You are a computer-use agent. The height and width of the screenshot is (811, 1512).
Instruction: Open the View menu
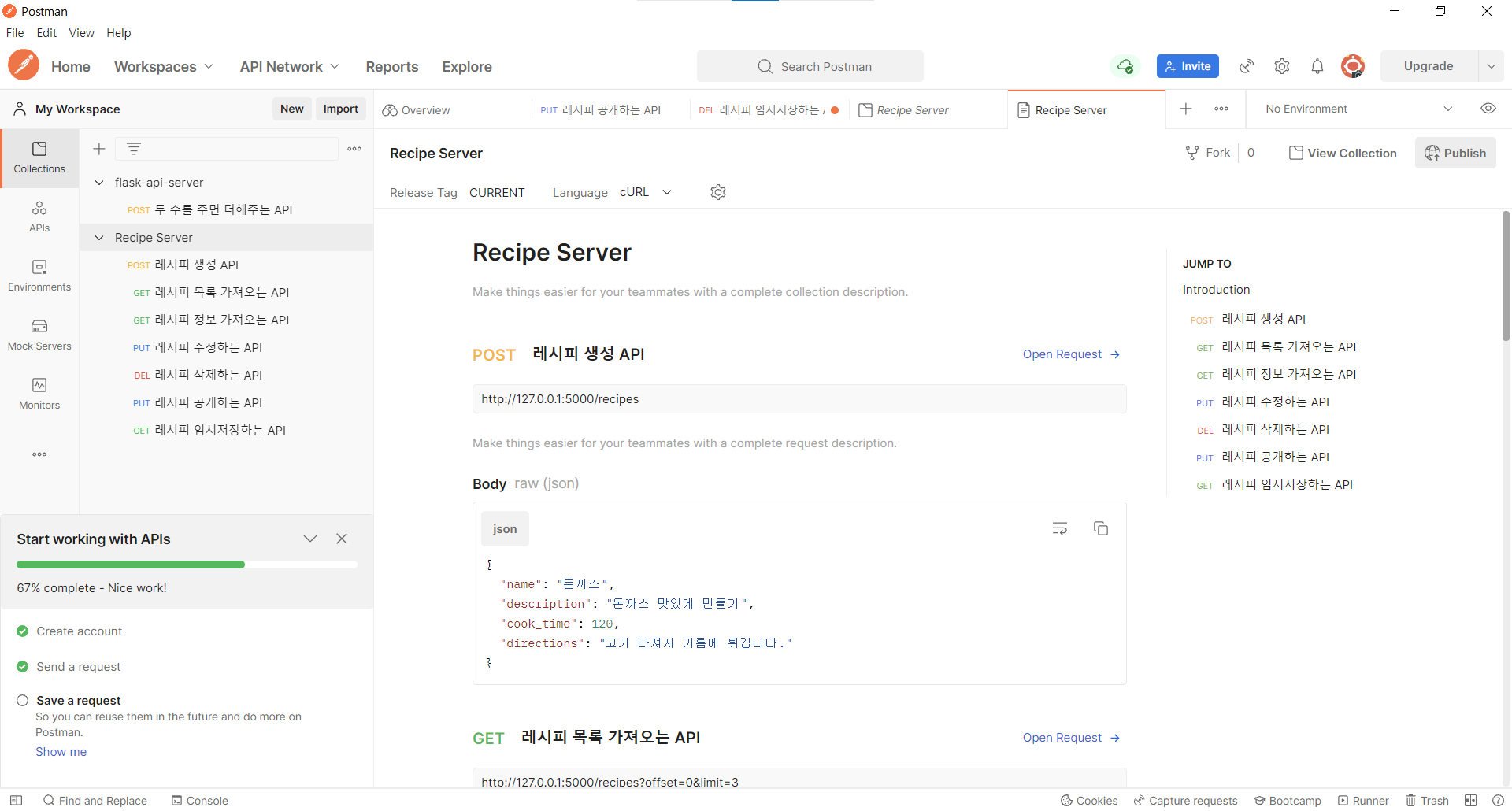pyautogui.click(x=81, y=32)
